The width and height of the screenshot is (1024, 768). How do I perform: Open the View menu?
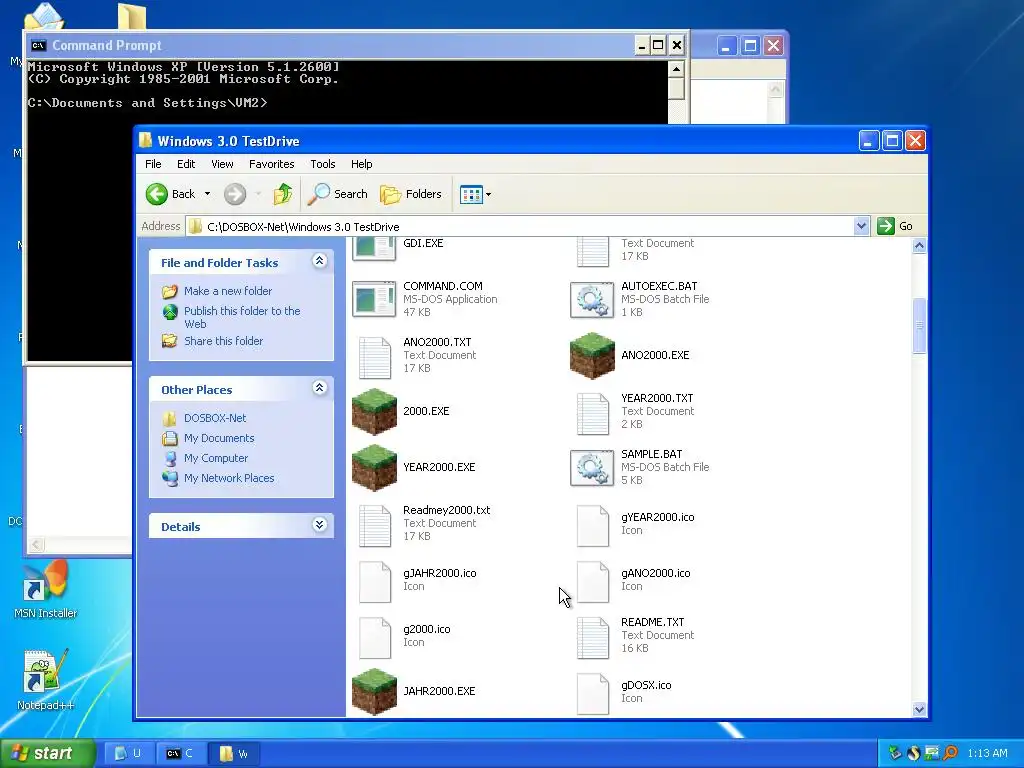(222, 164)
